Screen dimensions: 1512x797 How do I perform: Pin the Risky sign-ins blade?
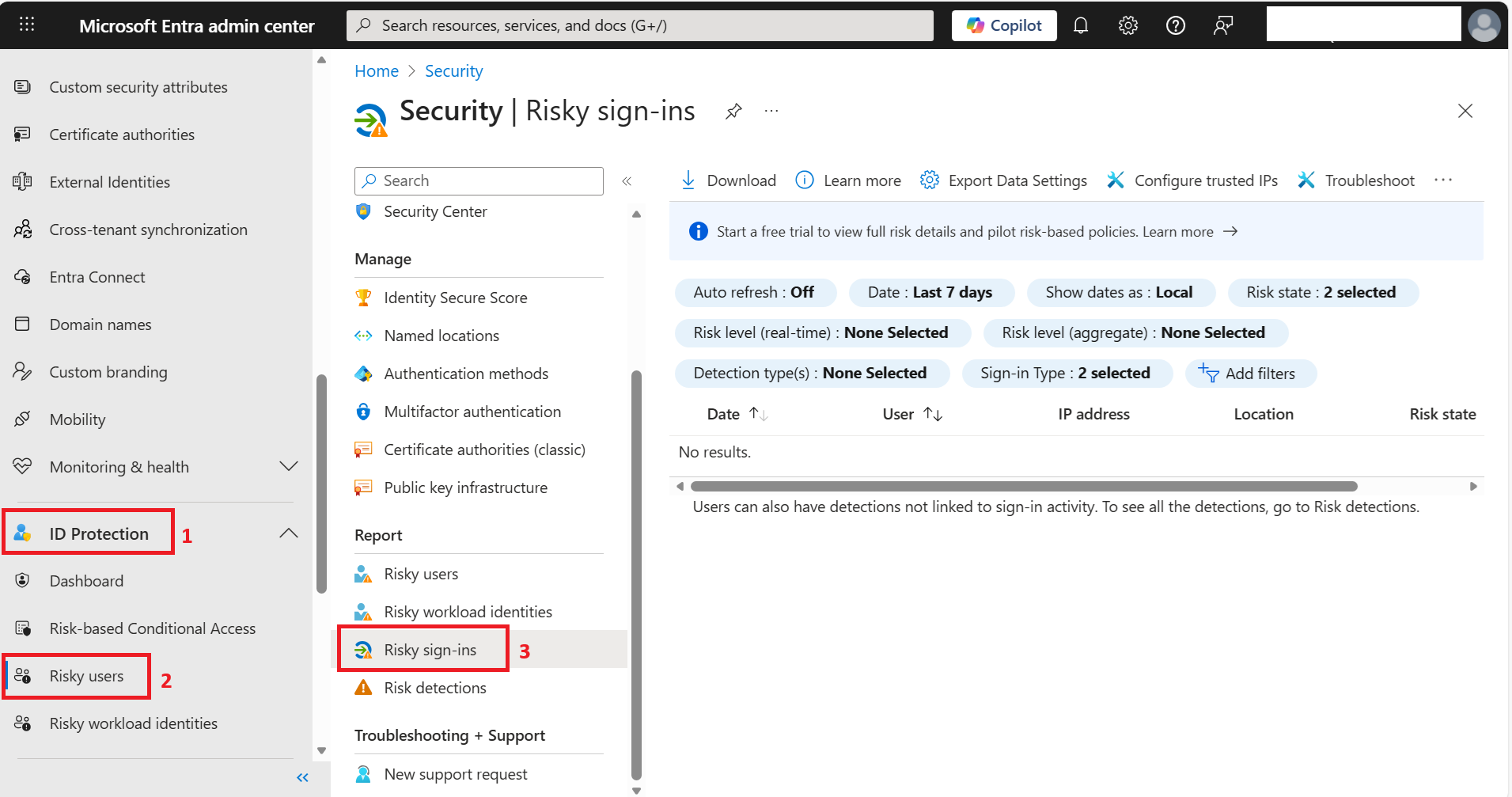click(x=733, y=111)
